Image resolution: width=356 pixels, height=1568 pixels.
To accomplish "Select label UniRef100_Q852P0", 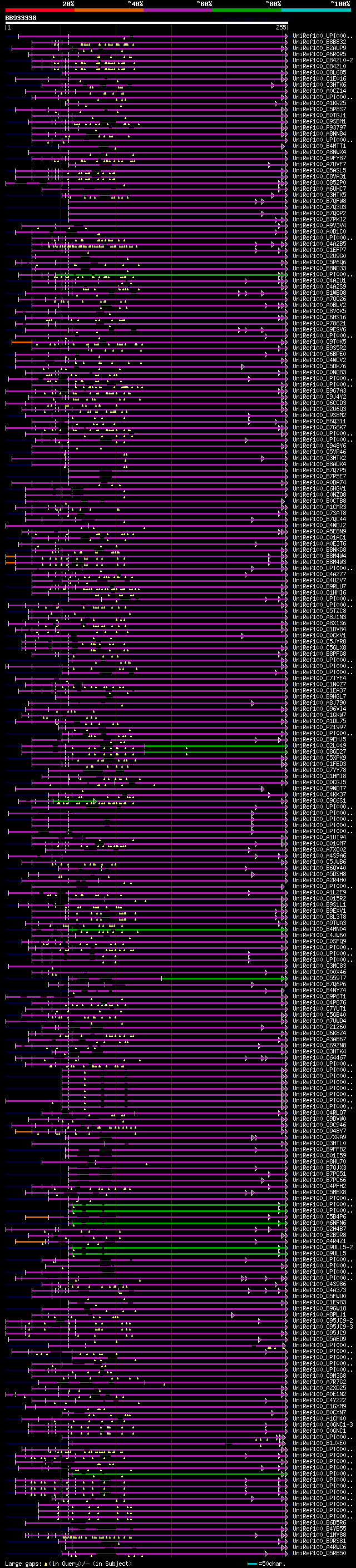I will tap(319, 182).
